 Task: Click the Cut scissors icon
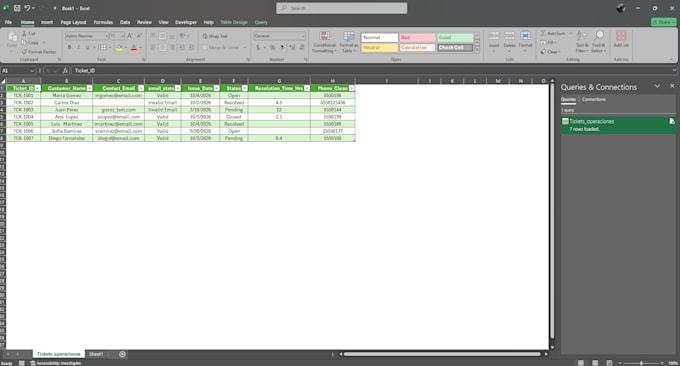coord(24,33)
